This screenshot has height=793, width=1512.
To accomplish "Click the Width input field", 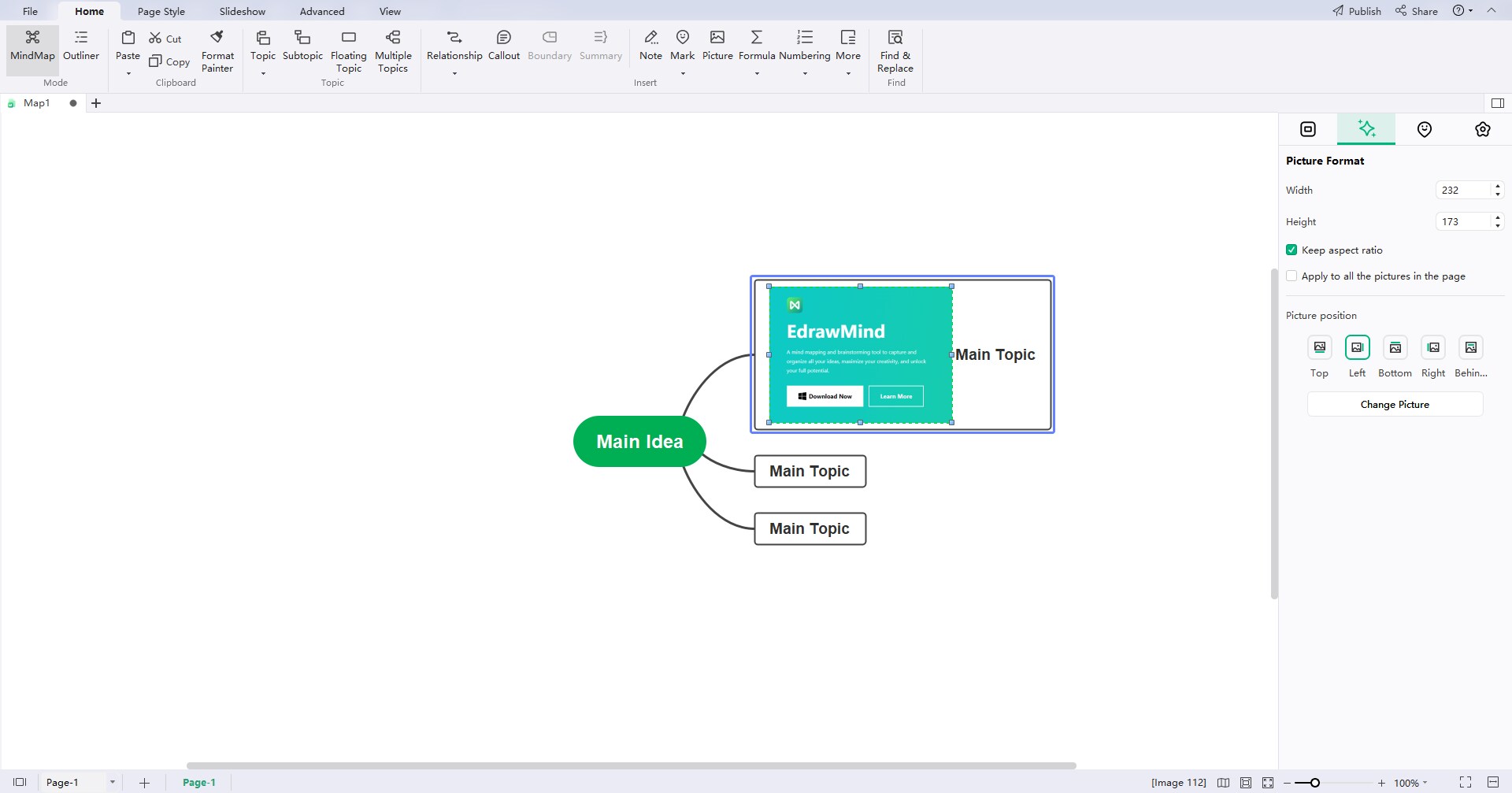I will coord(1463,190).
